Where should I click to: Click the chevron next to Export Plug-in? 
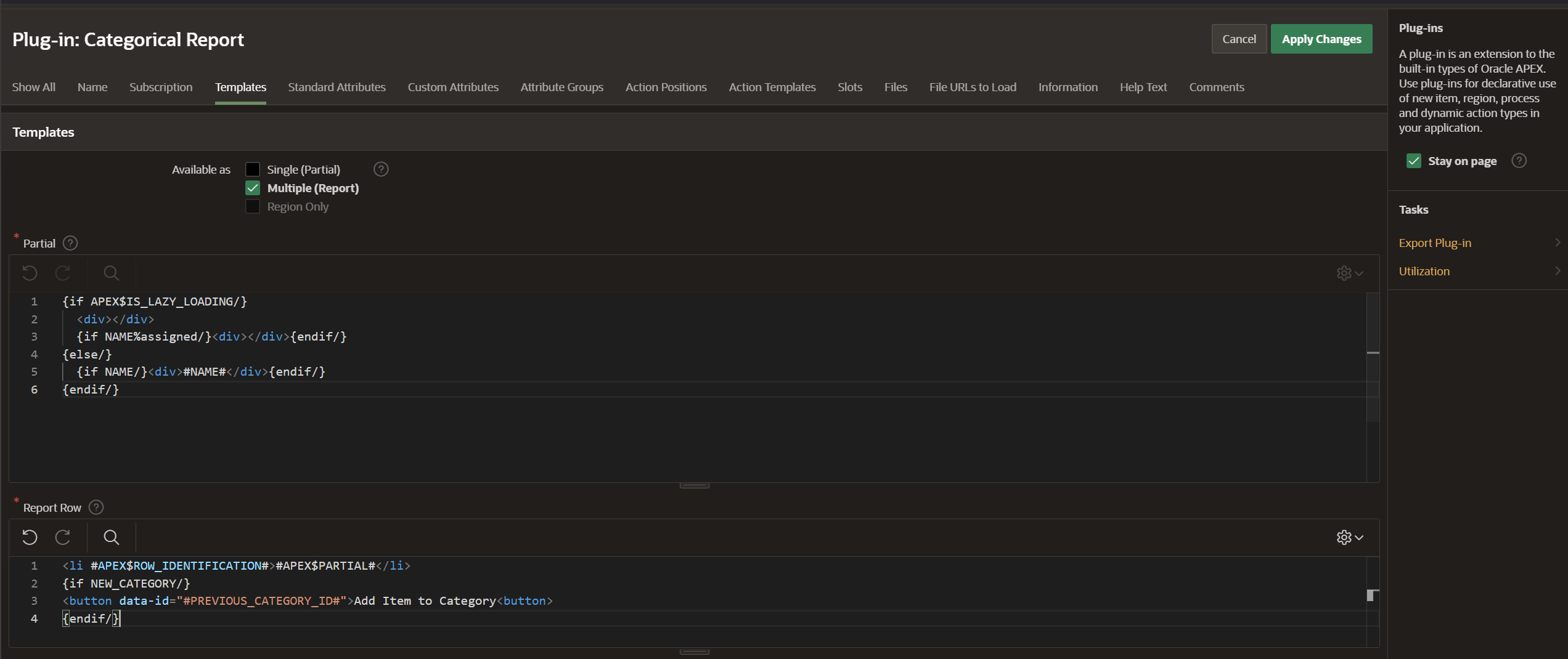[1558, 243]
